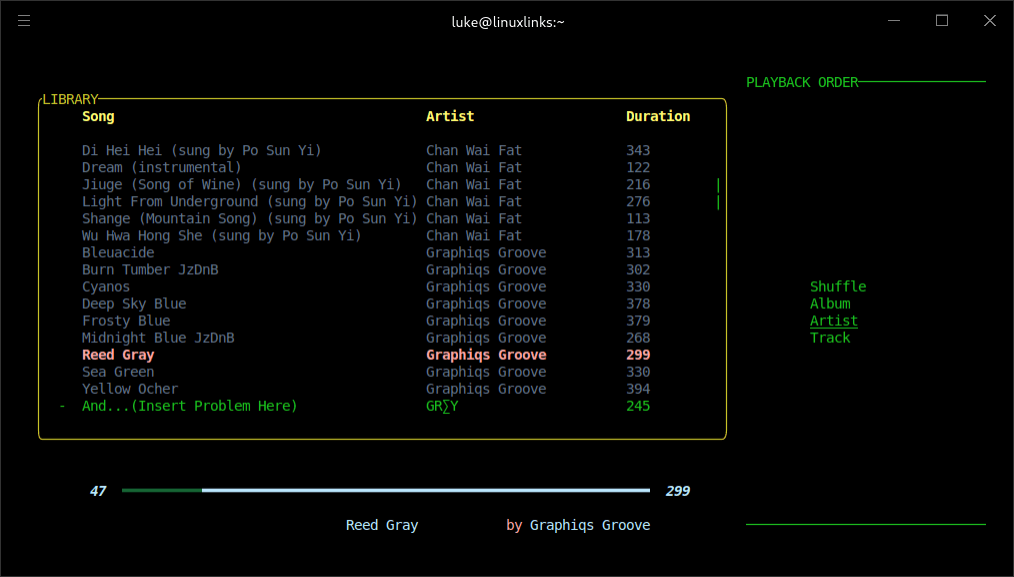This screenshot has height=577, width=1014.
Task: Click the Duration column header
Action: [x=658, y=117]
